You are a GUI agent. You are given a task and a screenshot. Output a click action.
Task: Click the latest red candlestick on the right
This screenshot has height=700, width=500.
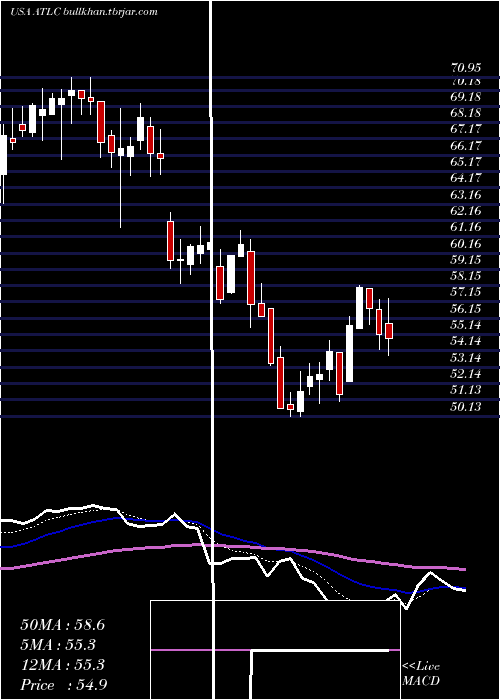pos(389,331)
